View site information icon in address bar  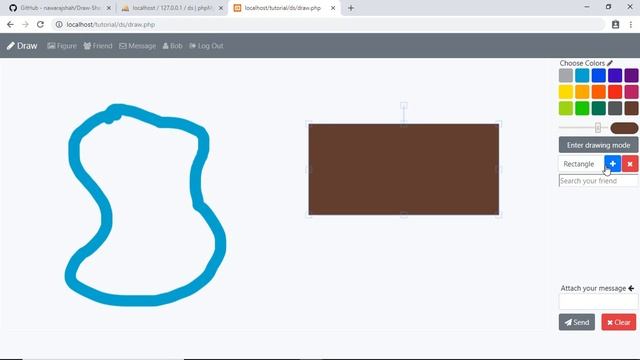(59, 24)
